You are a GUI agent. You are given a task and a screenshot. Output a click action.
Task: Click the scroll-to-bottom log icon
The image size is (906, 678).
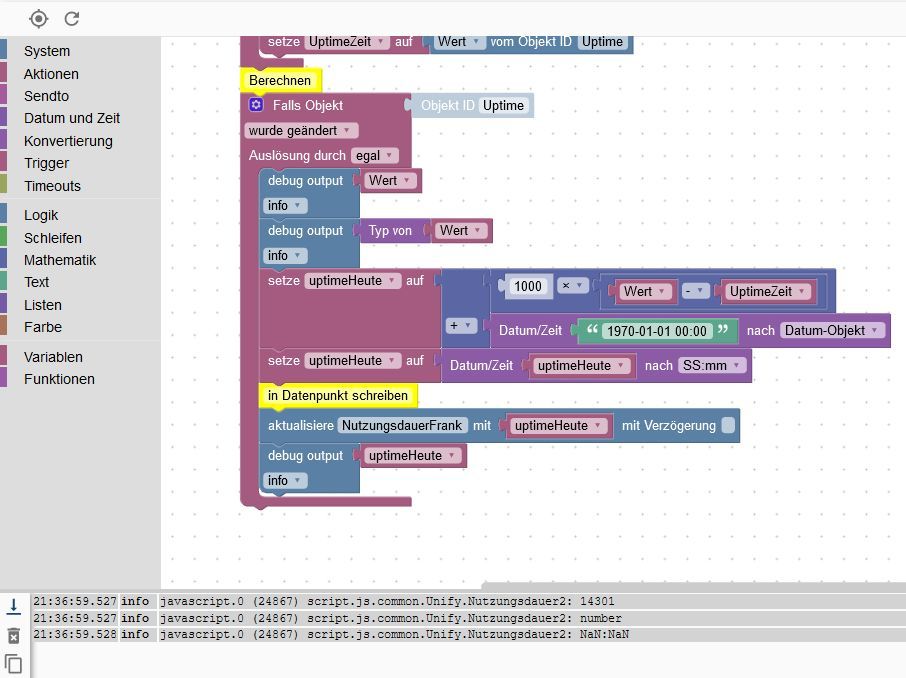13,606
